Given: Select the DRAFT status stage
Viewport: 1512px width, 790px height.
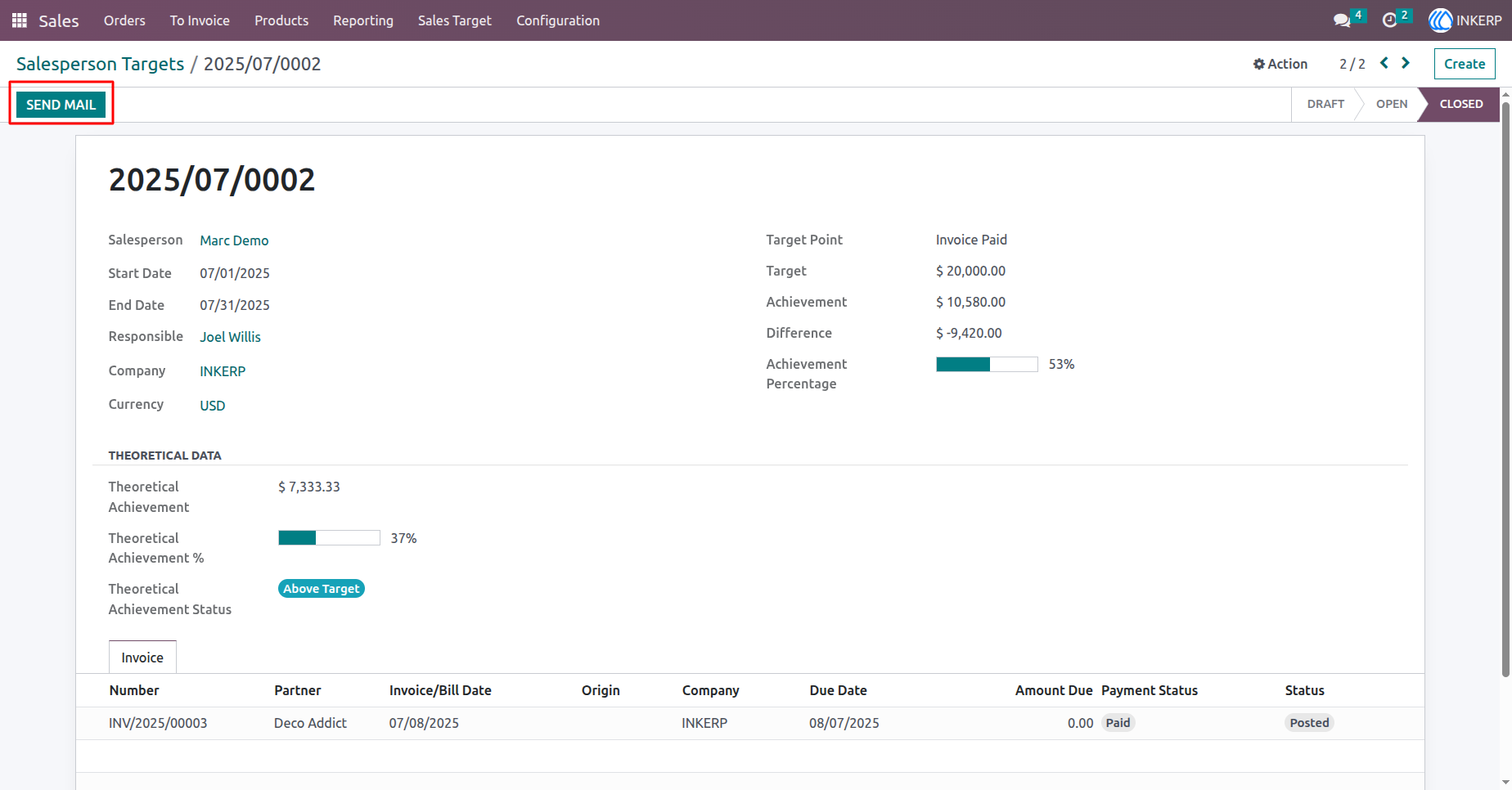Looking at the screenshot, I should pyautogui.click(x=1325, y=104).
